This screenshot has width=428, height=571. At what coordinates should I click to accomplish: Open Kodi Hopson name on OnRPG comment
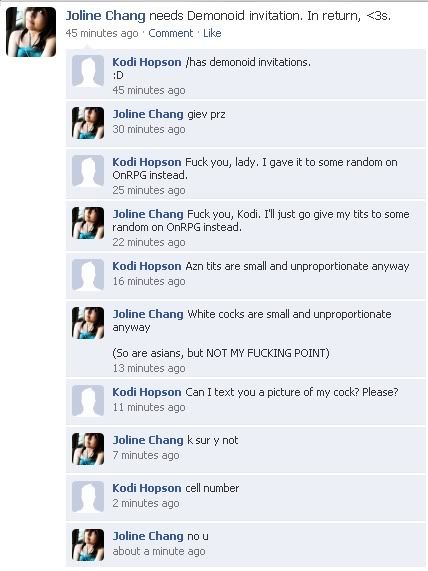click(146, 162)
